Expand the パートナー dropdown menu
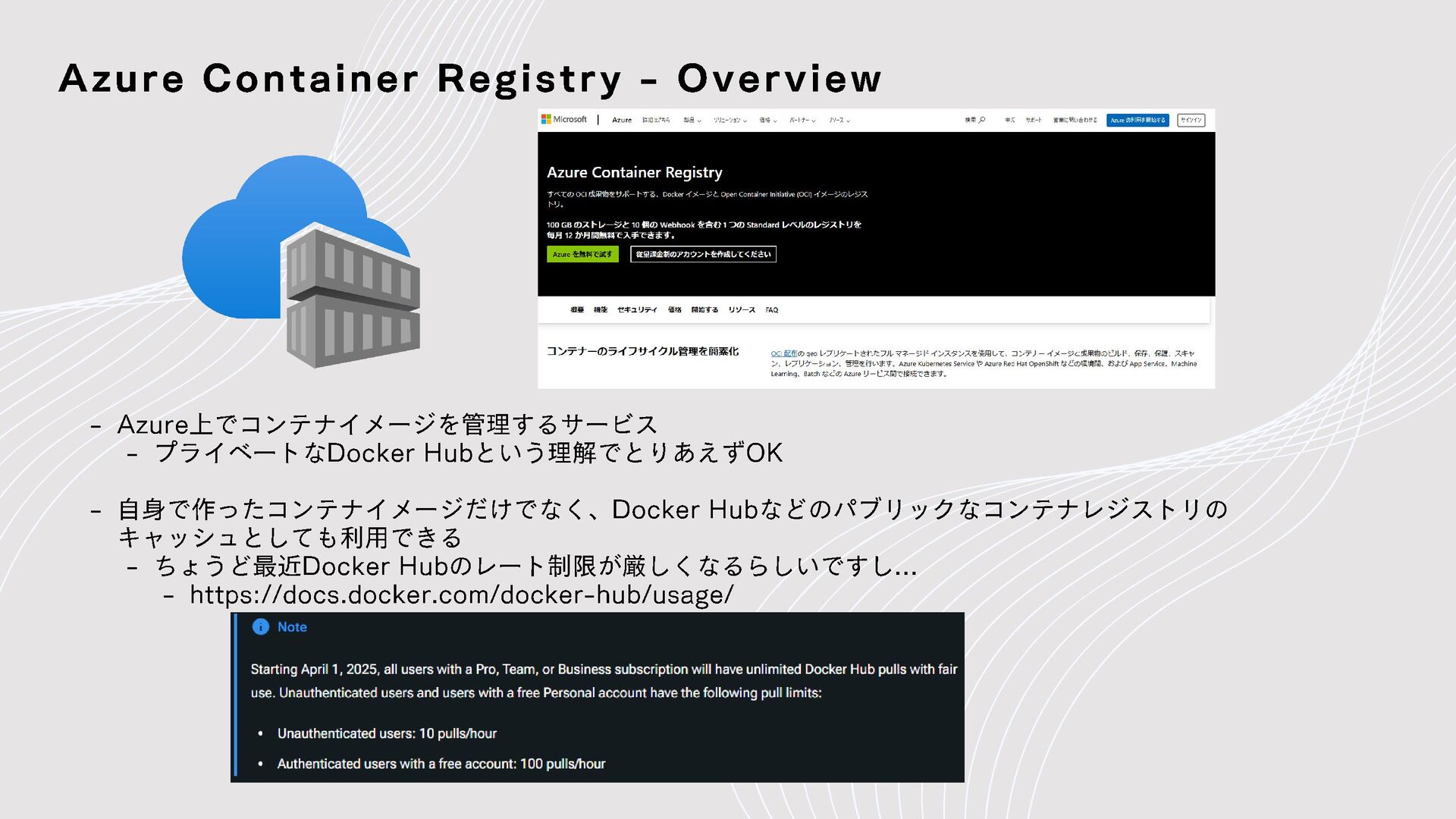This screenshot has width=1456, height=819. pyautogui.click(x=802, y=121)
